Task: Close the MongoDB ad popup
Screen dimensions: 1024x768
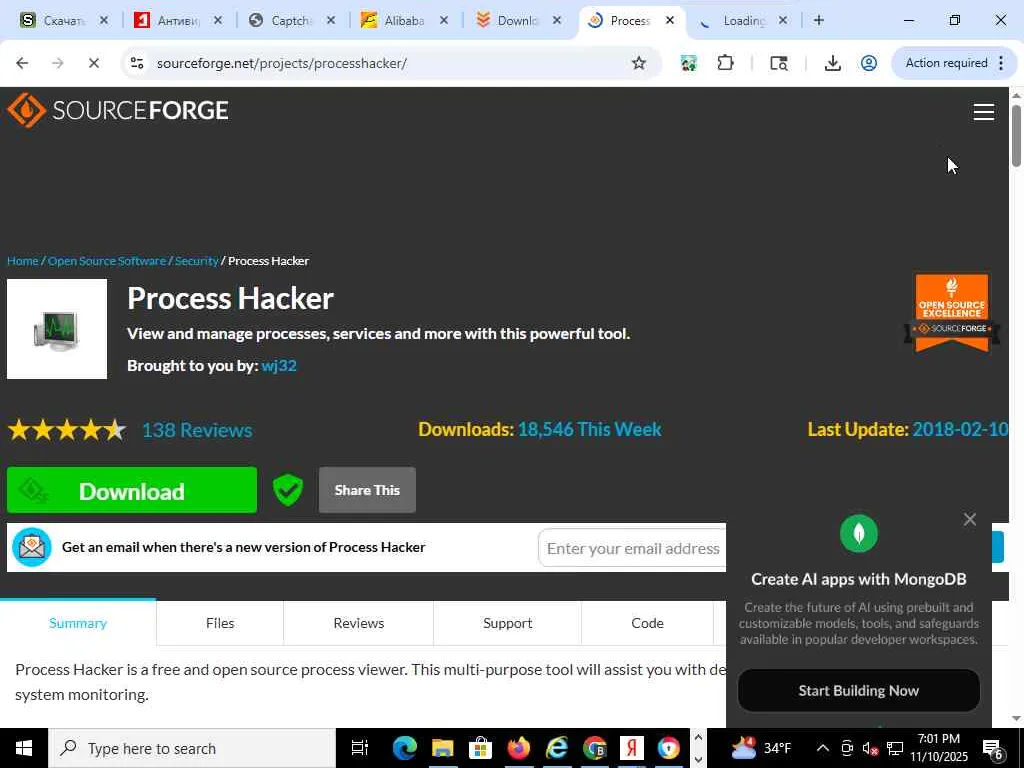Action: click(970, 519)
